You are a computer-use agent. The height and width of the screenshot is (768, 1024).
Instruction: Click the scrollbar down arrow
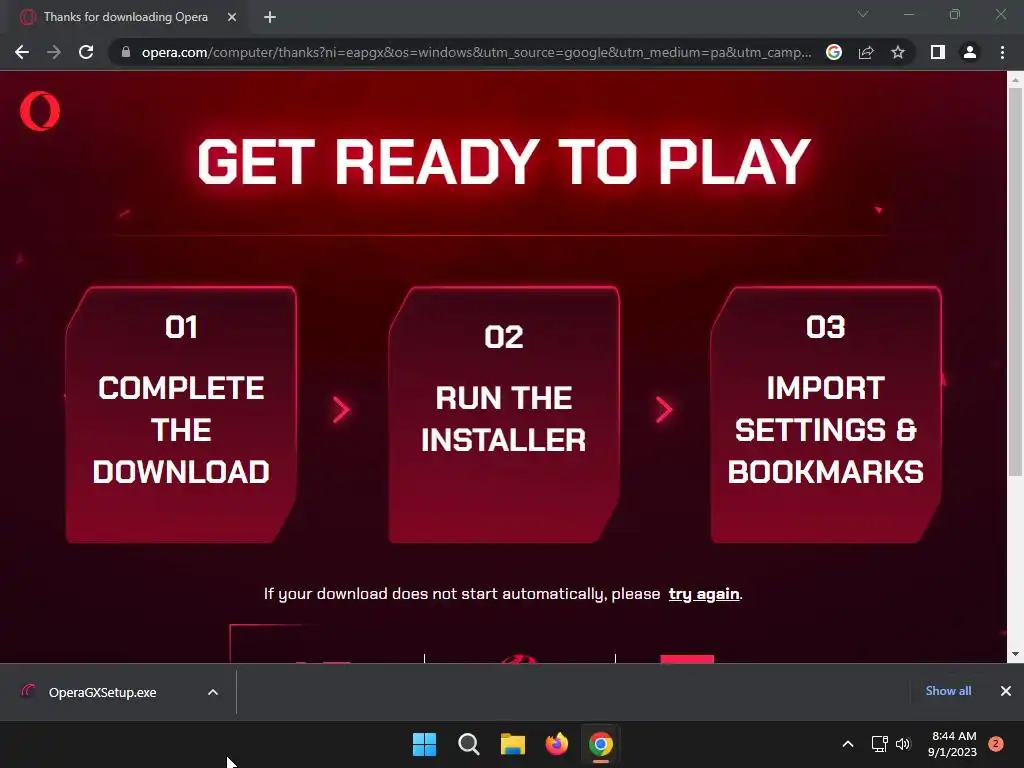(1015, 654)
